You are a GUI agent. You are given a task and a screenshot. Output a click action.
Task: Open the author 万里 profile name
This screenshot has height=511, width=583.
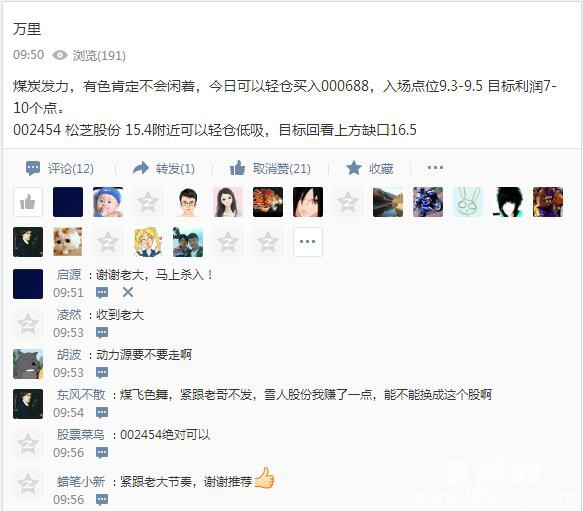[x=27, y=29]
